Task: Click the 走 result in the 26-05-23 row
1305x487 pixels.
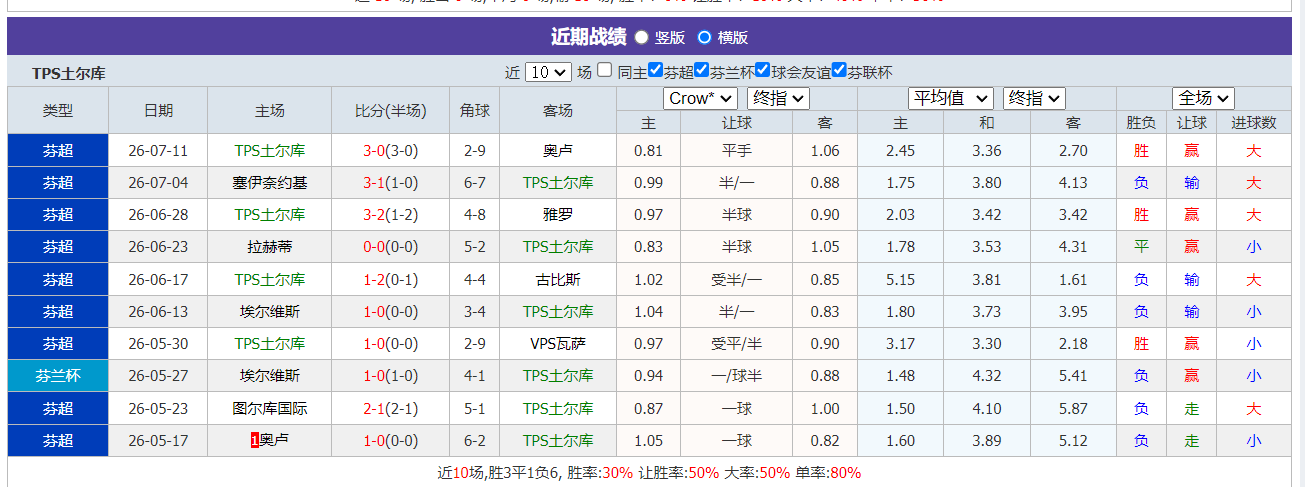Action: 1191,409
